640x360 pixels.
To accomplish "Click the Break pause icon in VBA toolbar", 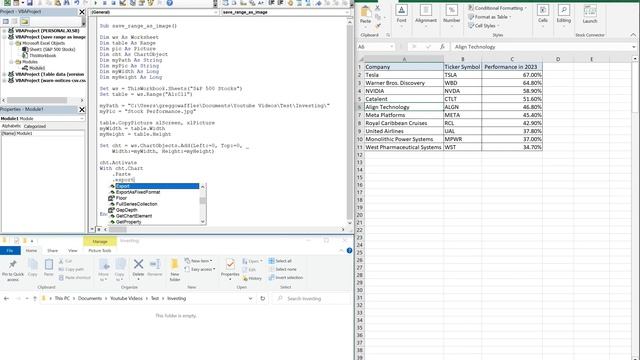I will pyautogui.click(x=105, y=3).
